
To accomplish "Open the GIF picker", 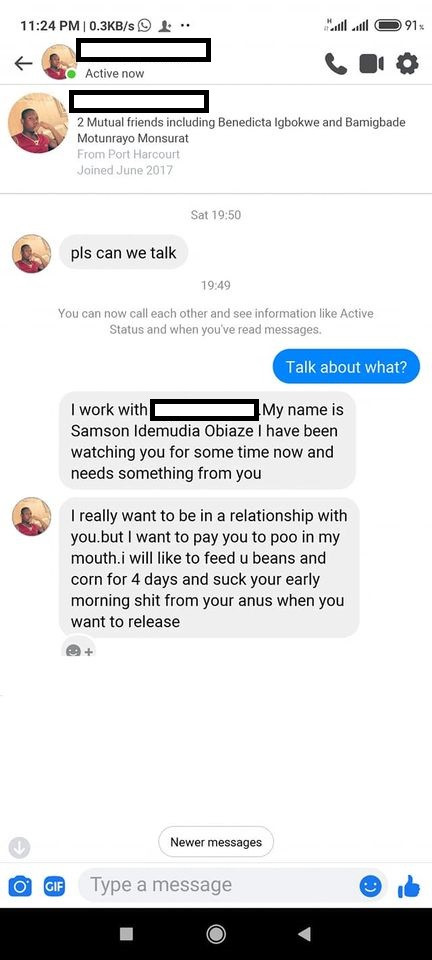I will 54,886.
